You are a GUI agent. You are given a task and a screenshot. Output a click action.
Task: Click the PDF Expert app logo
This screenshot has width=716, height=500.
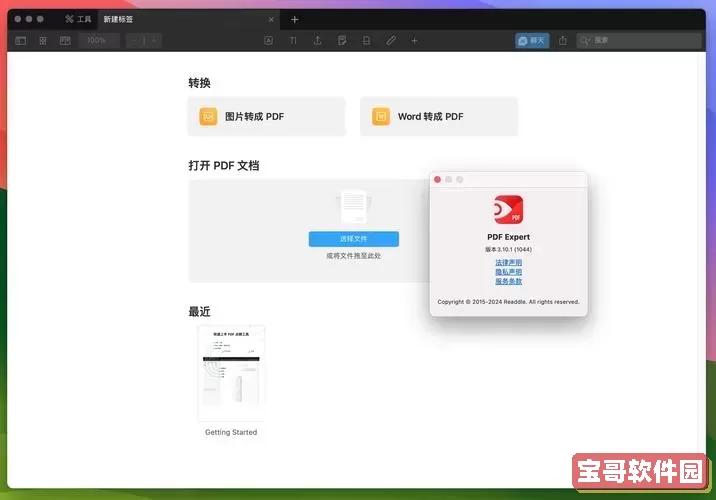pyautogui.click(x=508, y=210)
